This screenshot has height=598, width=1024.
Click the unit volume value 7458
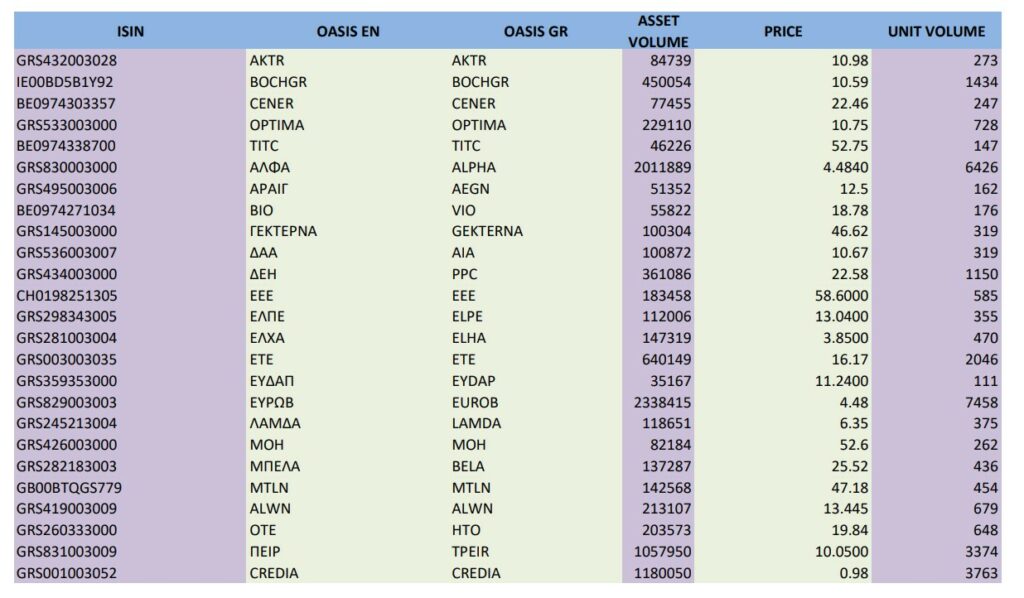(981, 403)
